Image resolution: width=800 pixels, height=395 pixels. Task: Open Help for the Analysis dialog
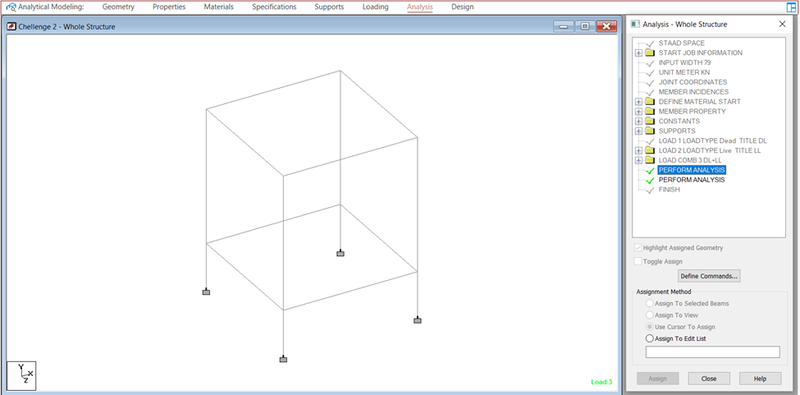[x=760, y=379]
